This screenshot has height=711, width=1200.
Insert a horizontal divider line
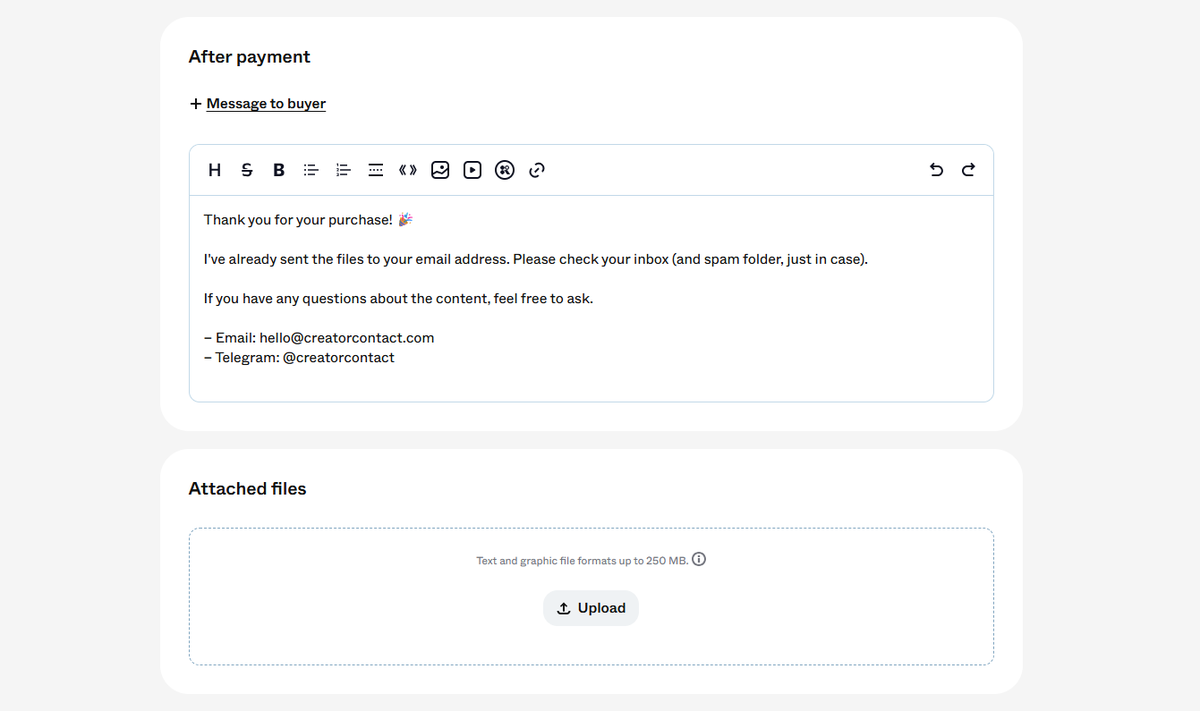click(x=375, y=170)
